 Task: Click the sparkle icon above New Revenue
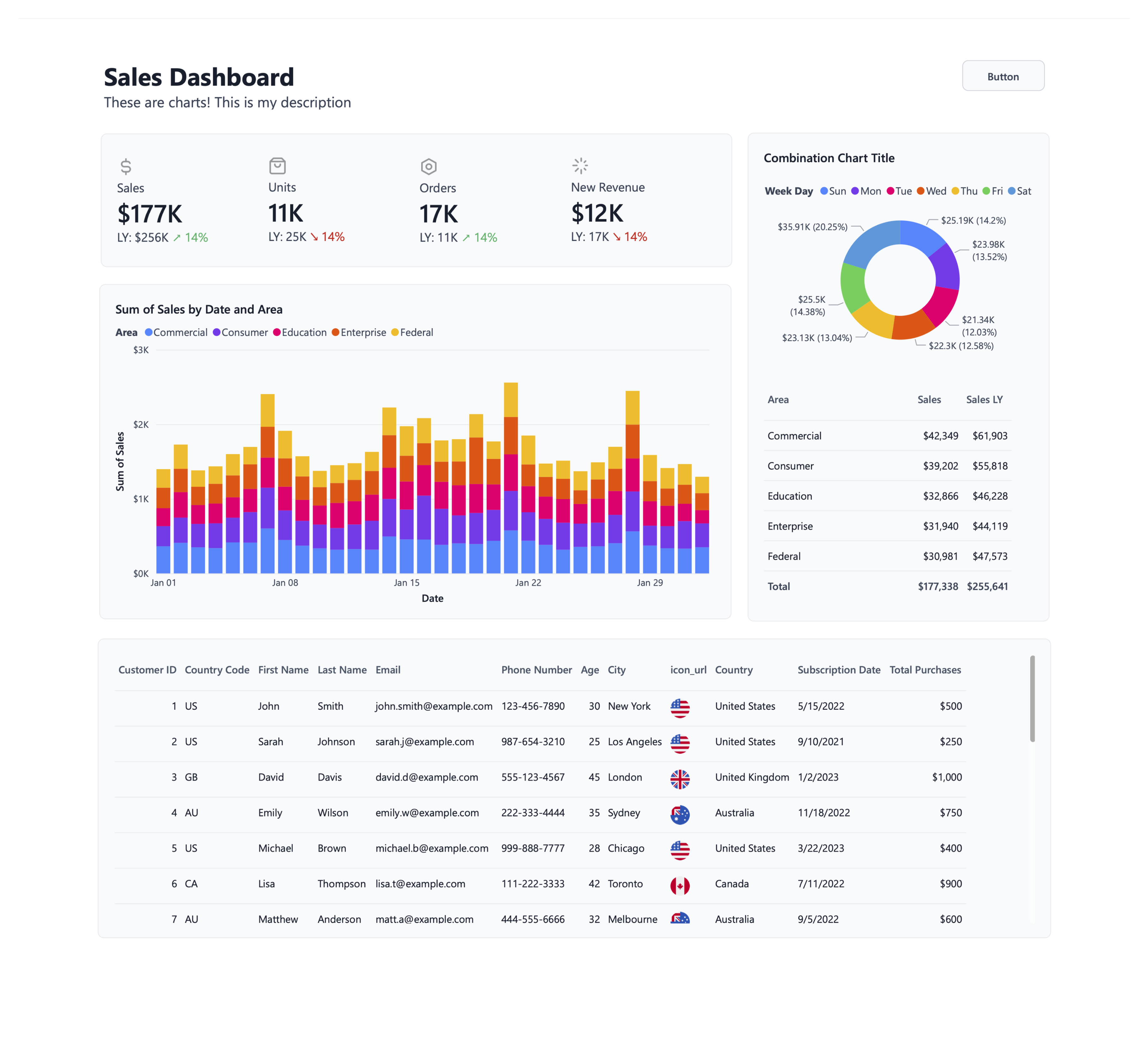(580, 166)
